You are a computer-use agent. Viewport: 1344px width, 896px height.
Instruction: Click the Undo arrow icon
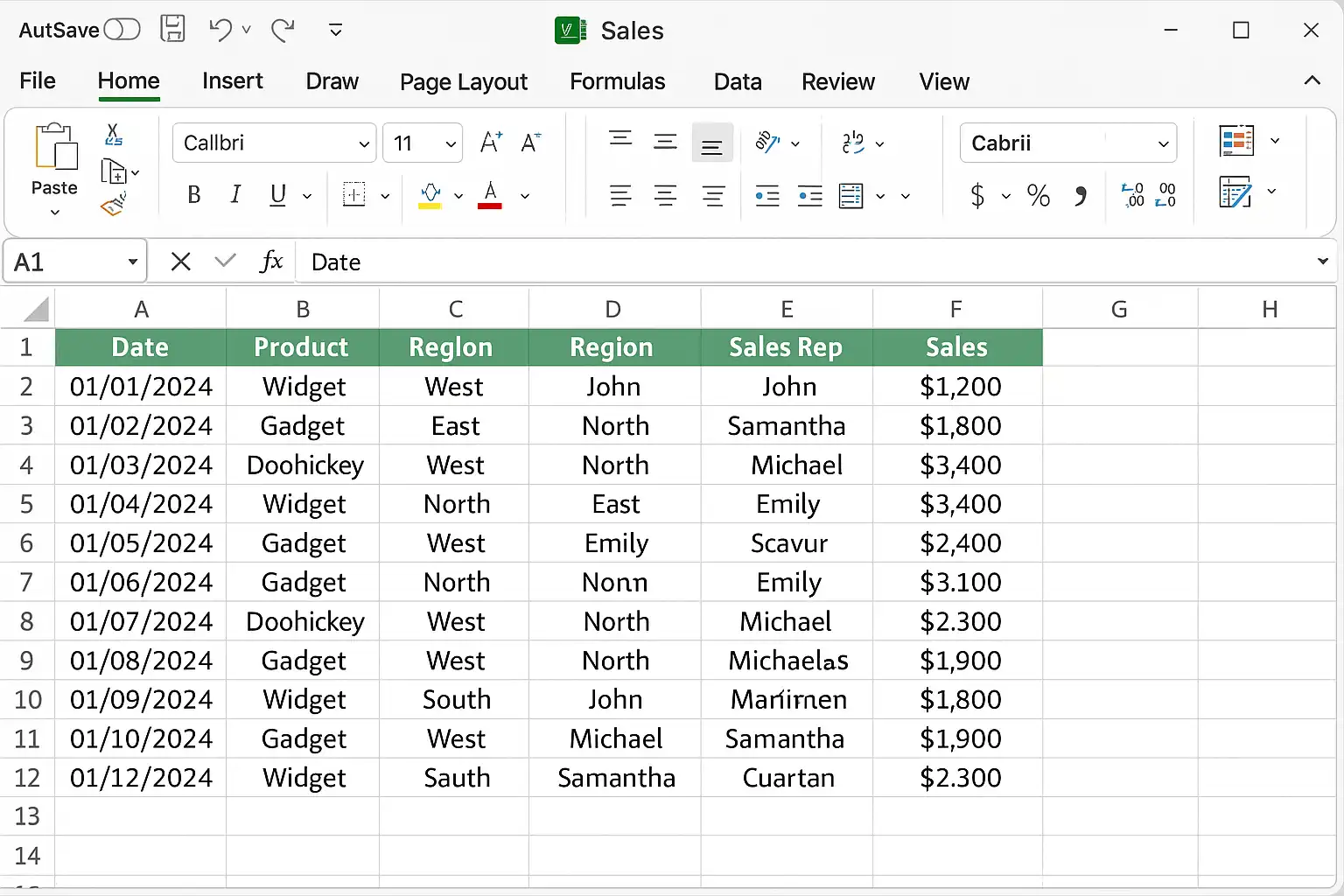click(220, 30)
